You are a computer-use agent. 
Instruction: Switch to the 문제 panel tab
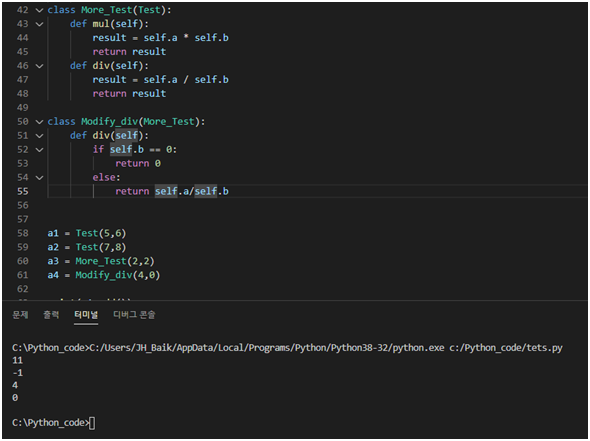coord(20,315)
